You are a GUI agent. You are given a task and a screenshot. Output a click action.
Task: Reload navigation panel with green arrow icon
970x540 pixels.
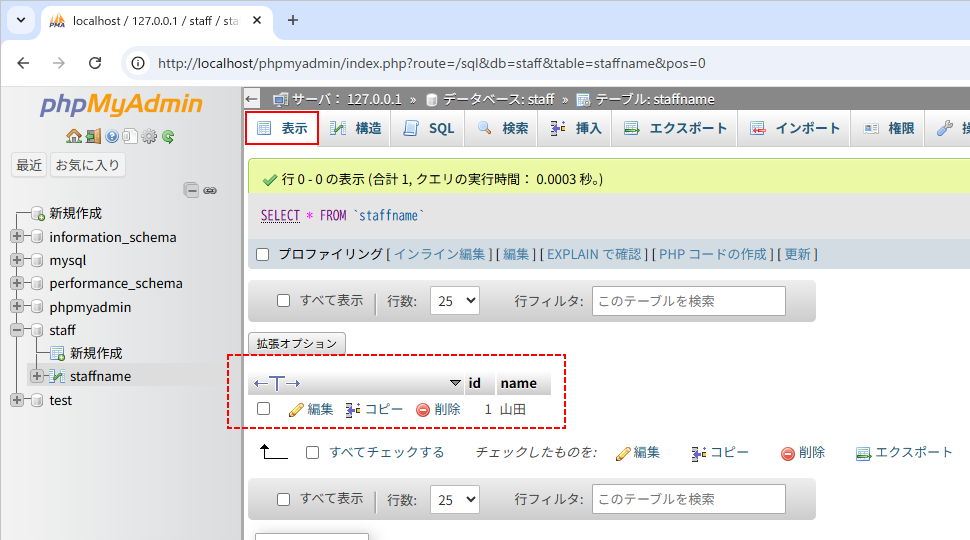pyautogui.click(x=168, y=136)
